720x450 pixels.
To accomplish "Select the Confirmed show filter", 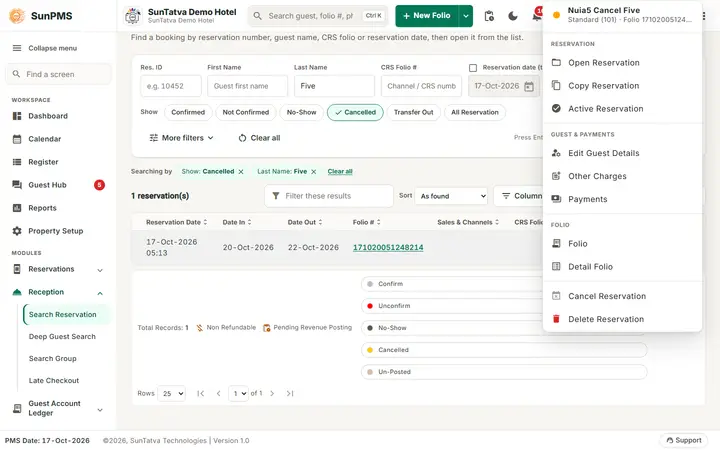I will 188,112.
